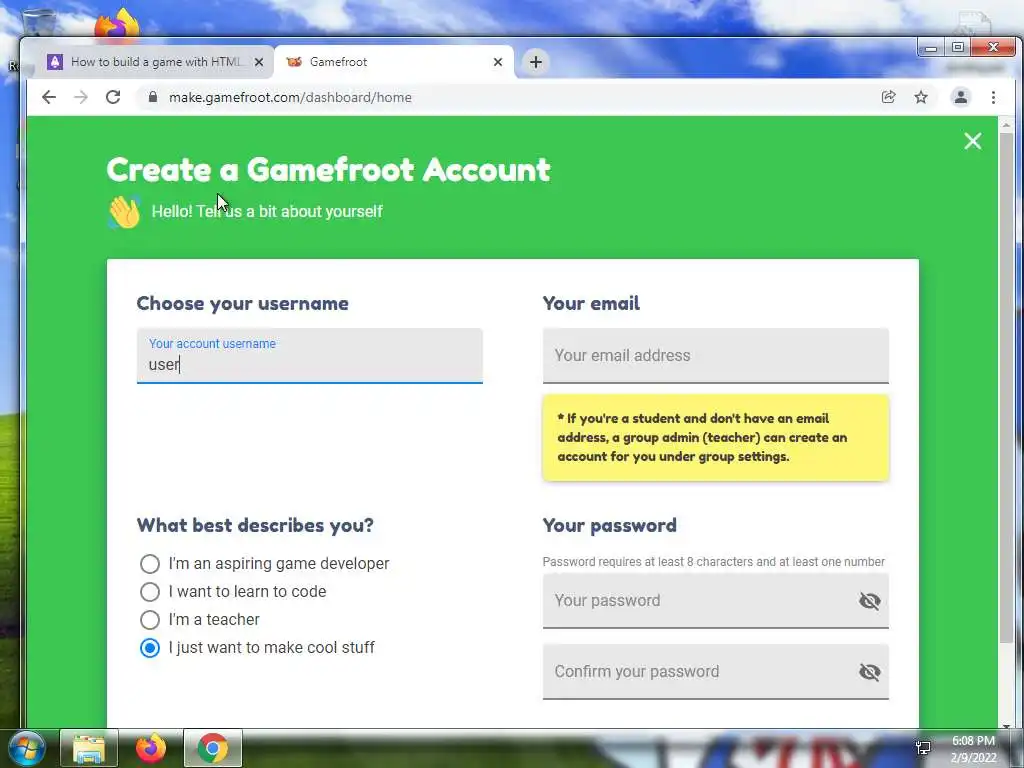Close the Gamefroot tab
The image size is (1024, 768).
[498, 62]
